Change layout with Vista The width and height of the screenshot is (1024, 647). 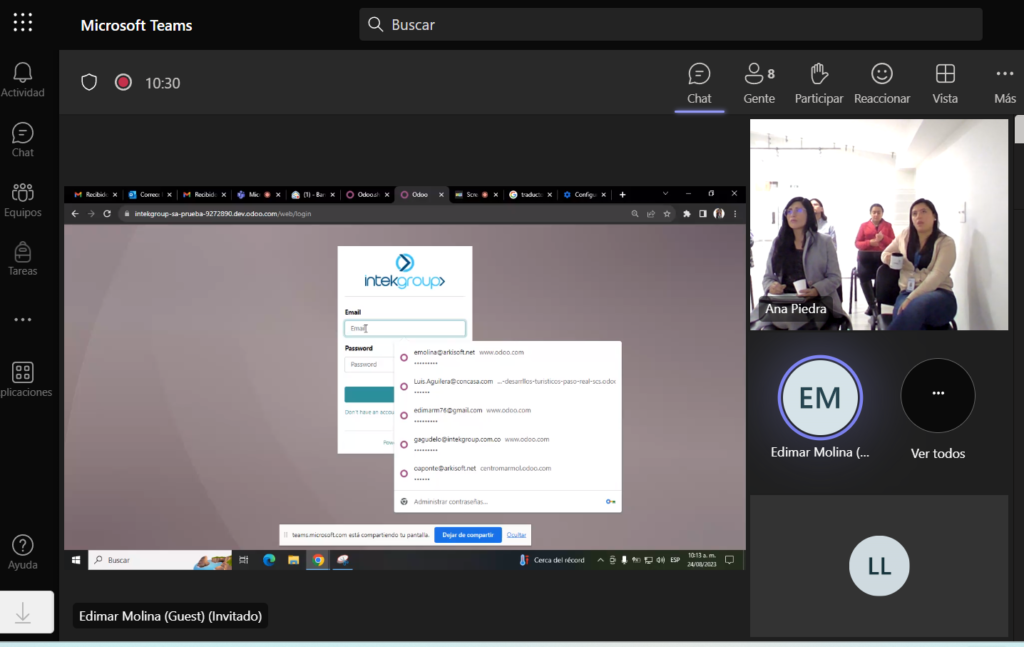(x=945, y=84)
